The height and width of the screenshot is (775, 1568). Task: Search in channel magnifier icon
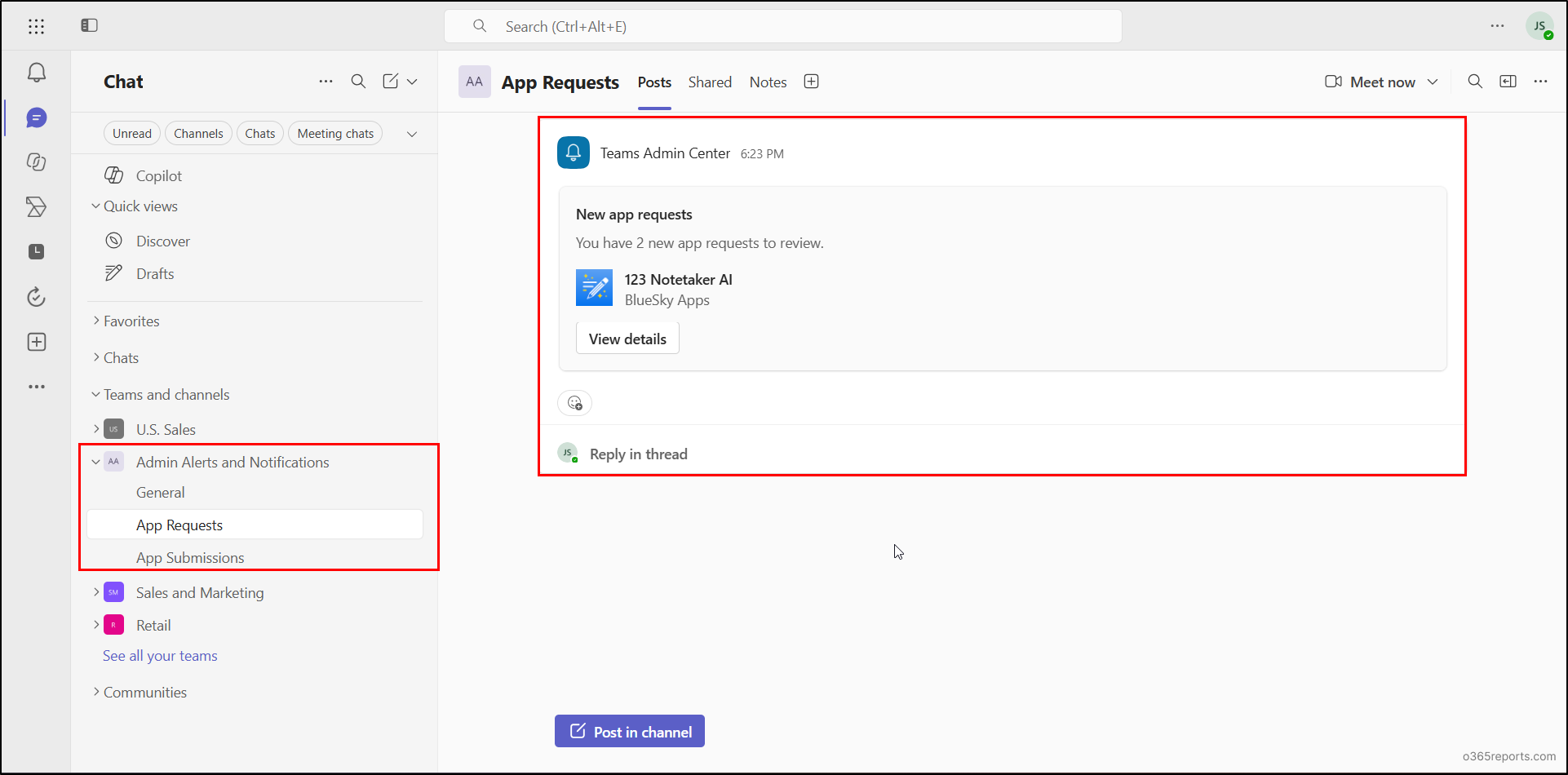tap(1475, 82)
